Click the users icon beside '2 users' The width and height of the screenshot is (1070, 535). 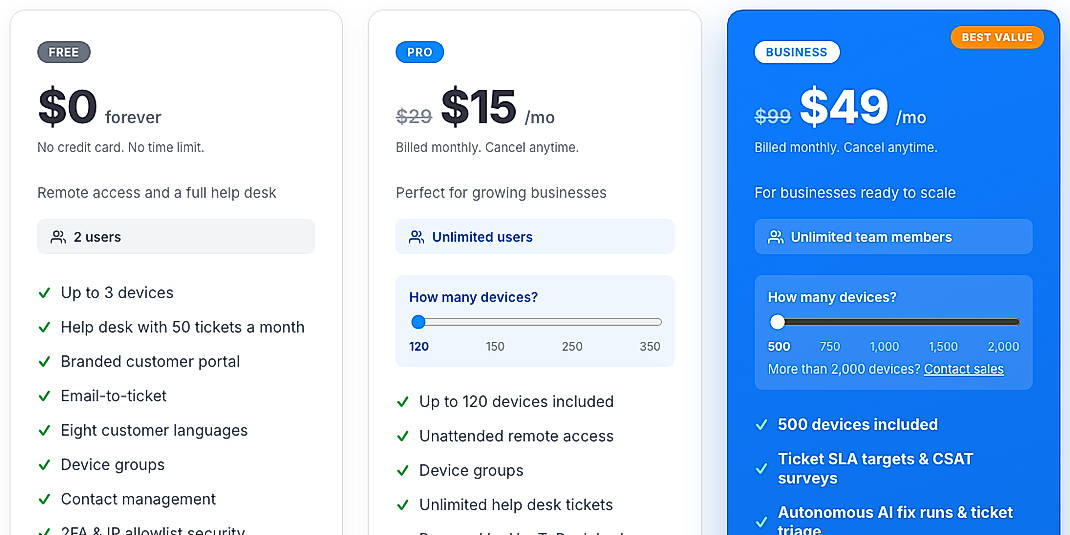coord(58,237)
